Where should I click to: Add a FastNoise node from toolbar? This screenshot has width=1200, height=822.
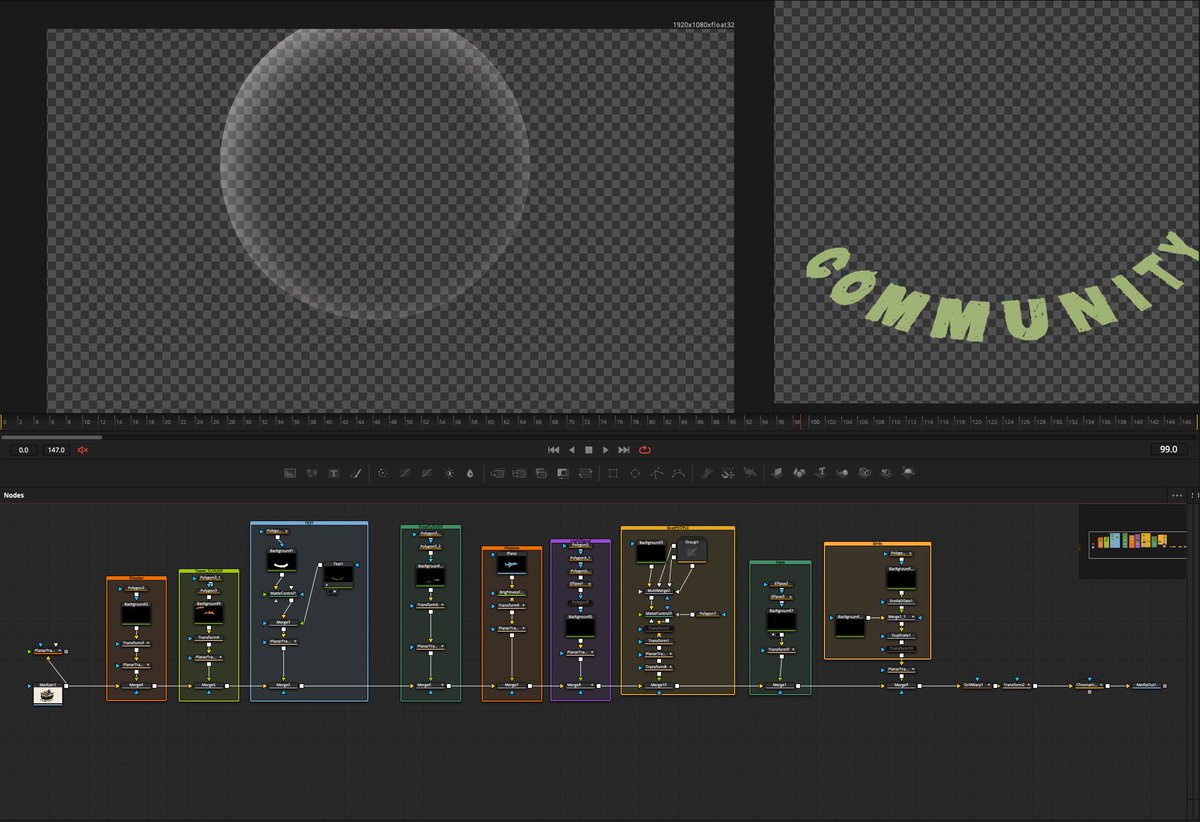(x=311, y=473)
